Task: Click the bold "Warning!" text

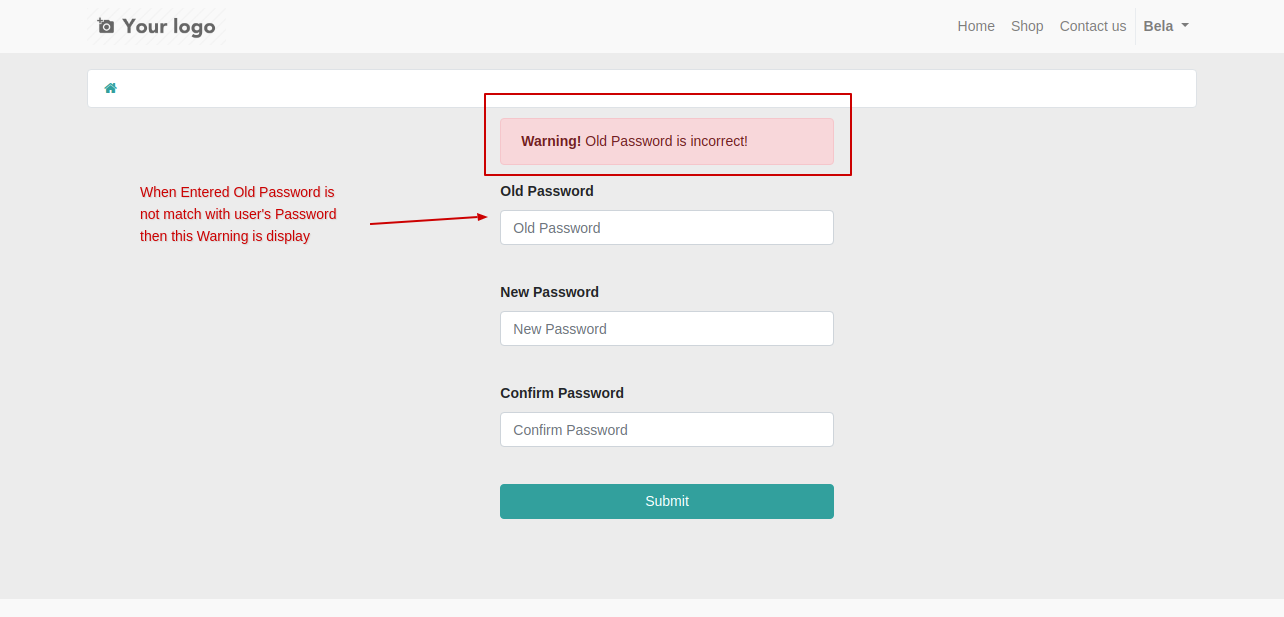Action: 551,141
